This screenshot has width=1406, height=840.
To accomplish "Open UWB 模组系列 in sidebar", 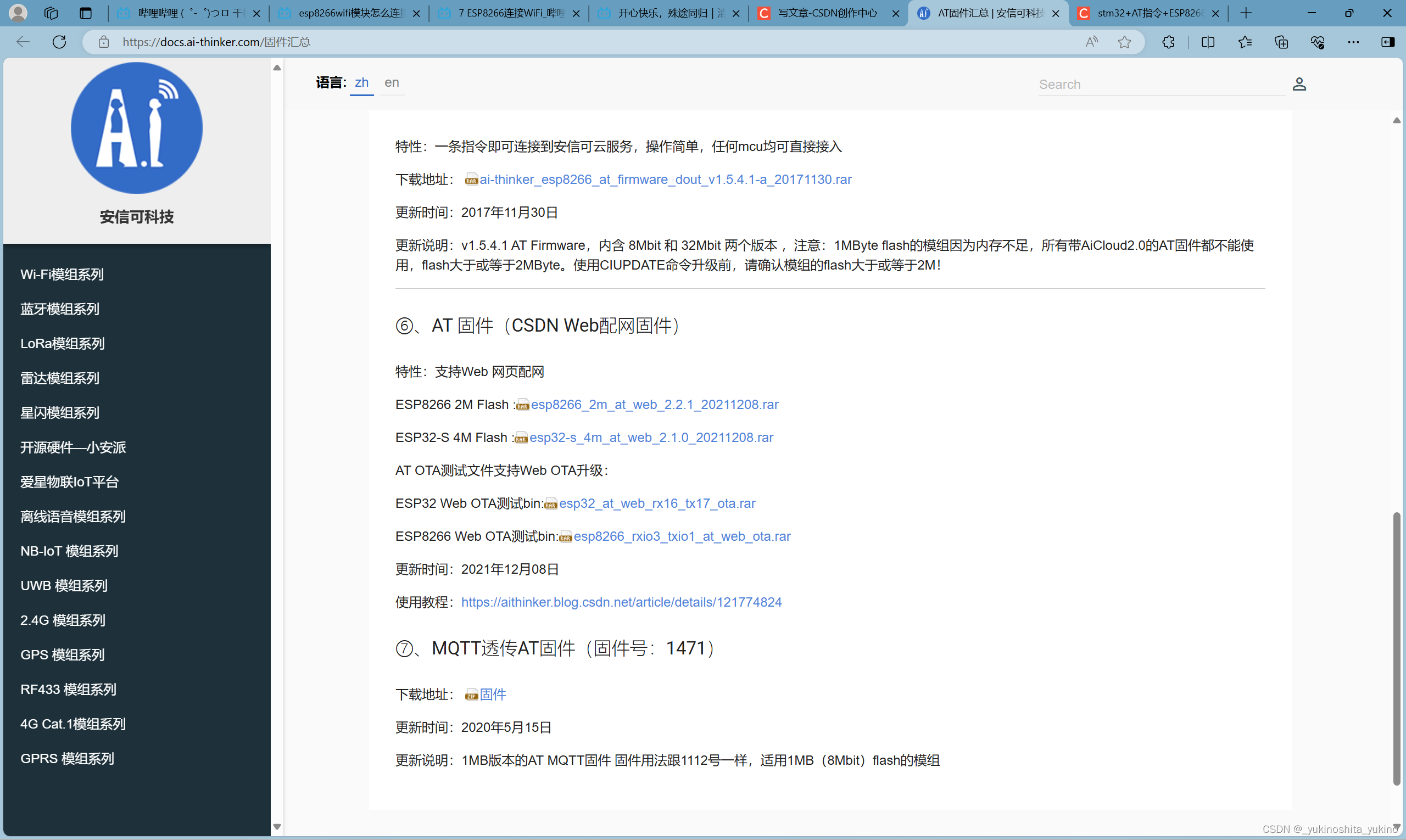I will pyautogui.click(x=64, y=586).
